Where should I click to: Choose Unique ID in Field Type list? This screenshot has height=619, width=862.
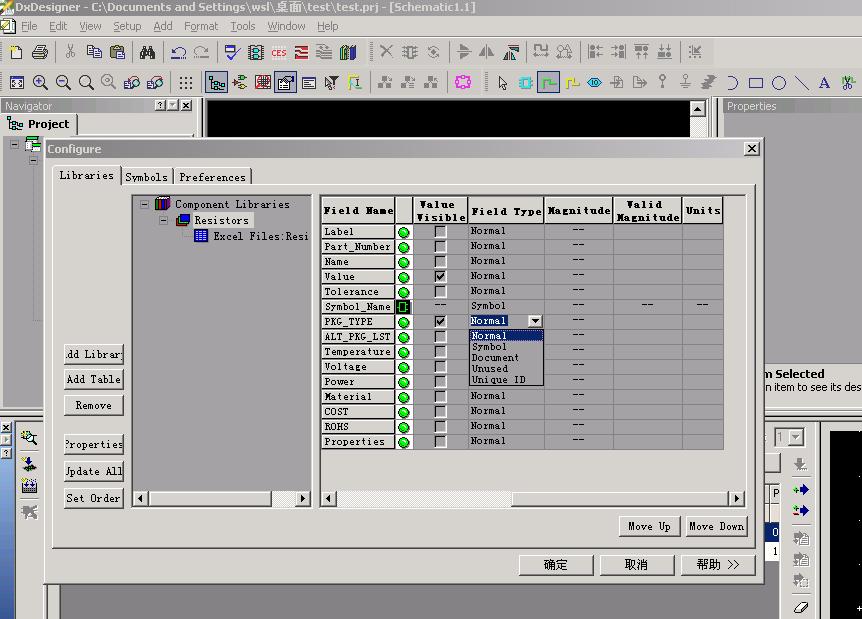pyautogui.click(x=506, y=380)
